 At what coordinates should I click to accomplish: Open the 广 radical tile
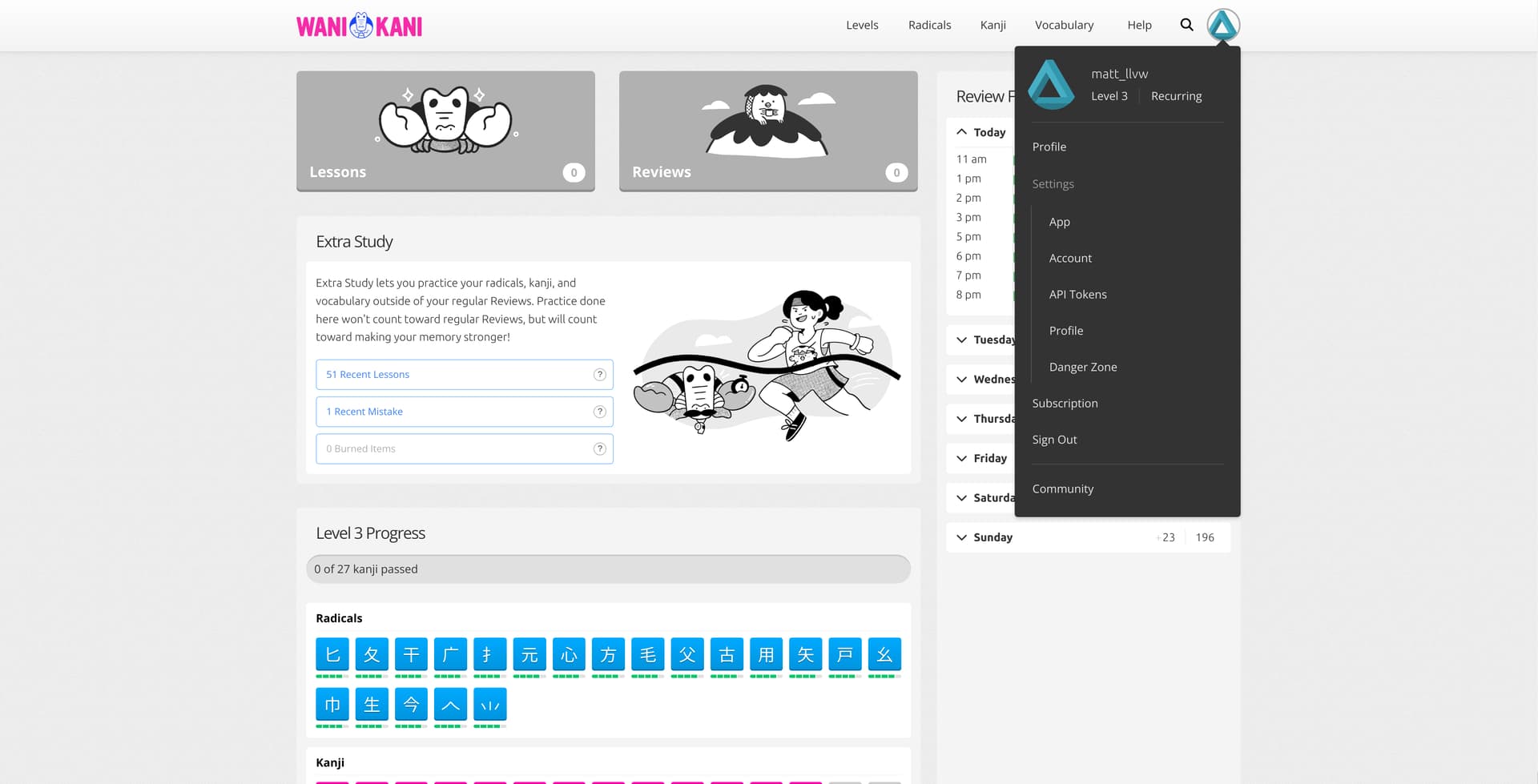pos(450,654)
